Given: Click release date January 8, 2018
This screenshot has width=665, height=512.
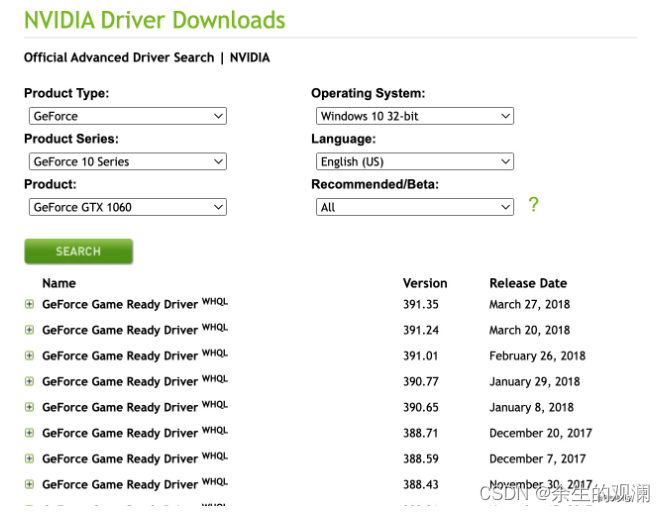Looking at the screenshot, I should pyautogui.click(x=531, y=408).
